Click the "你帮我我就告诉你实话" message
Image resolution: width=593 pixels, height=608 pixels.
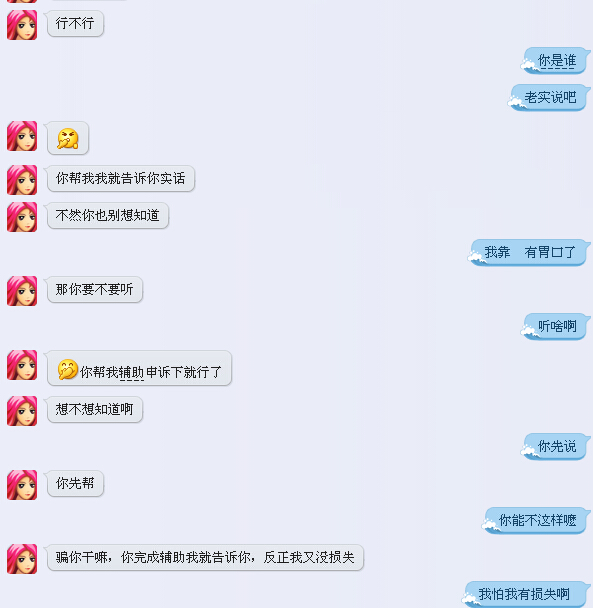(121, 178)
